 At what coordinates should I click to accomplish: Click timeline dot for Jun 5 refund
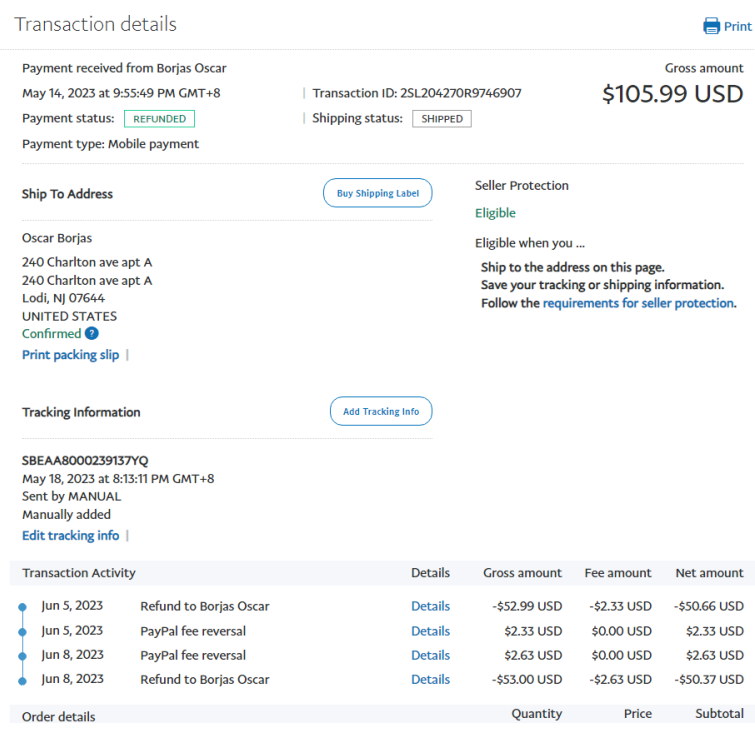point(22,607)
